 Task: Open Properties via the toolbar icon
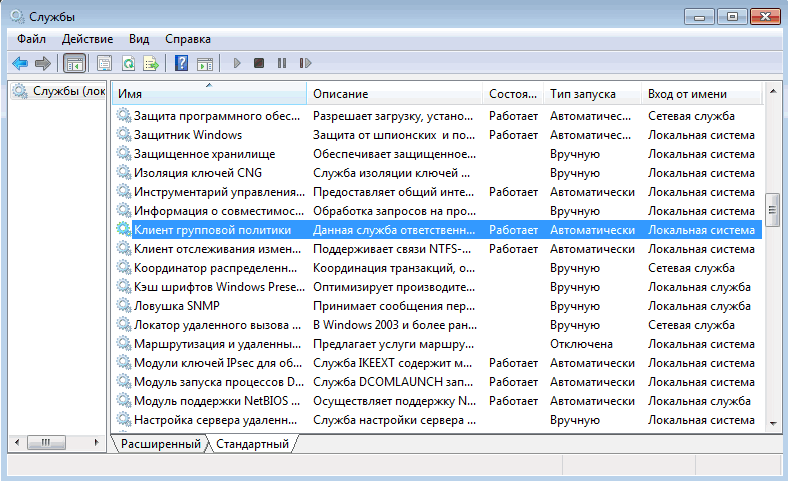(x=105, y=63)
